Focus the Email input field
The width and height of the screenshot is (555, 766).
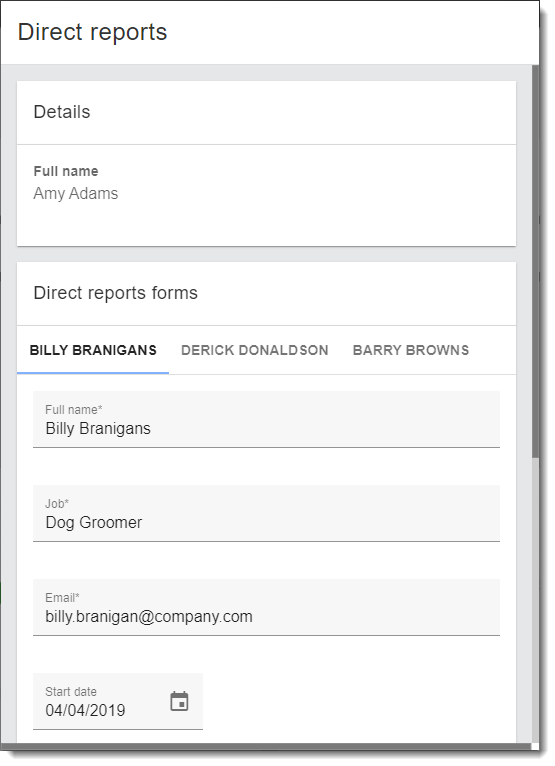tap(266, 607)
